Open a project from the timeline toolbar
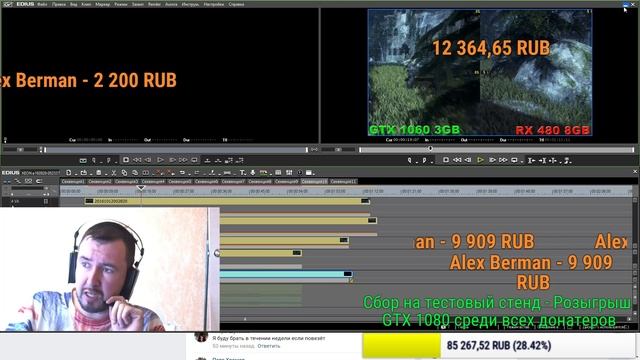This screenshot has height=360, width=640. coord(84,172)
